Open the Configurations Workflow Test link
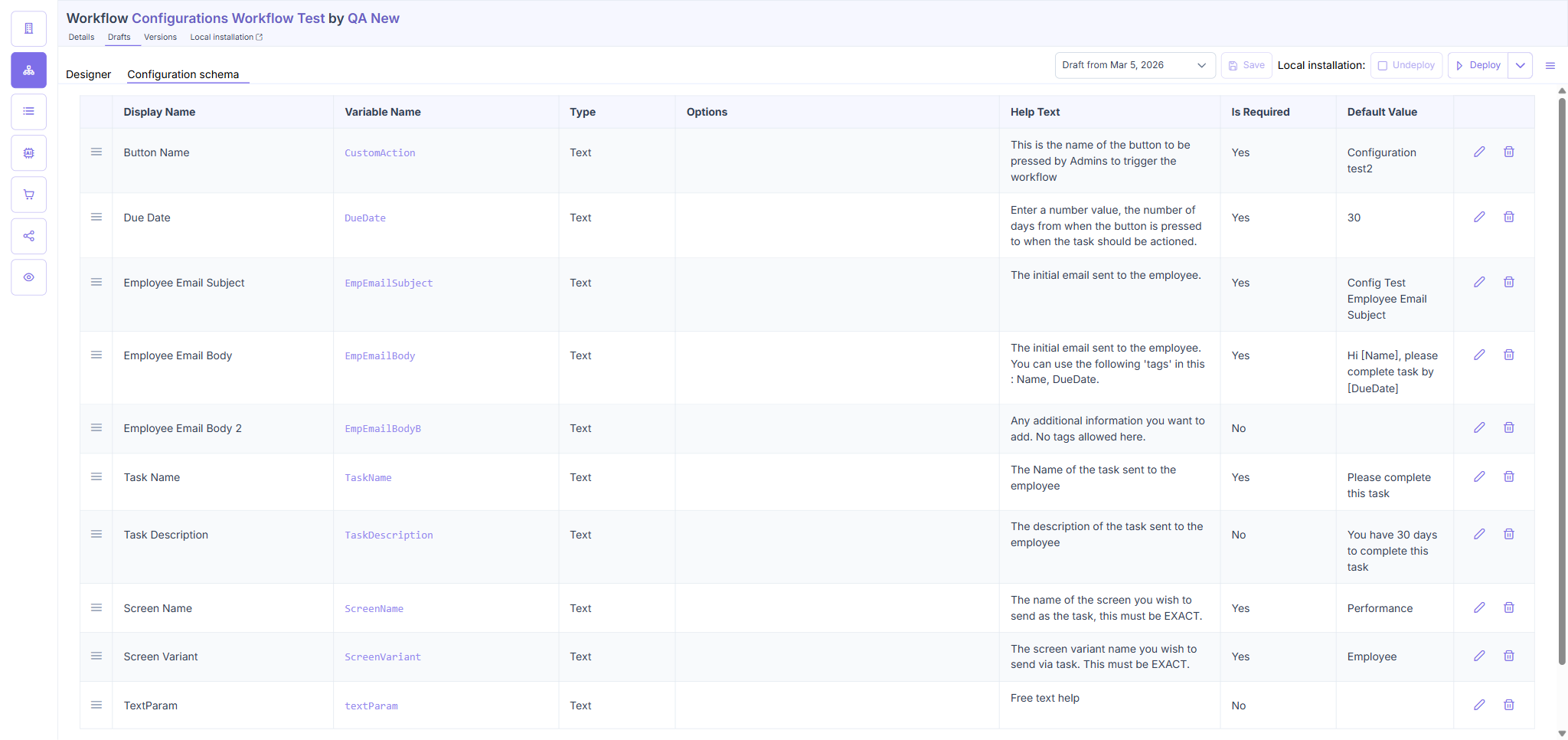The width and height of the screenshot is (1568, 740). tap(228, 18)
